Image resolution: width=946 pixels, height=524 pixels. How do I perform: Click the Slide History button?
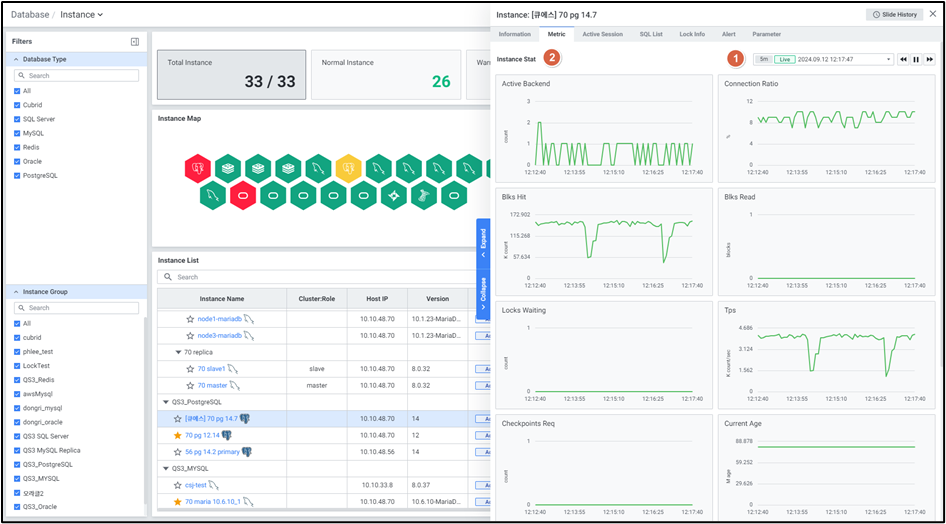tap(894, 15)
